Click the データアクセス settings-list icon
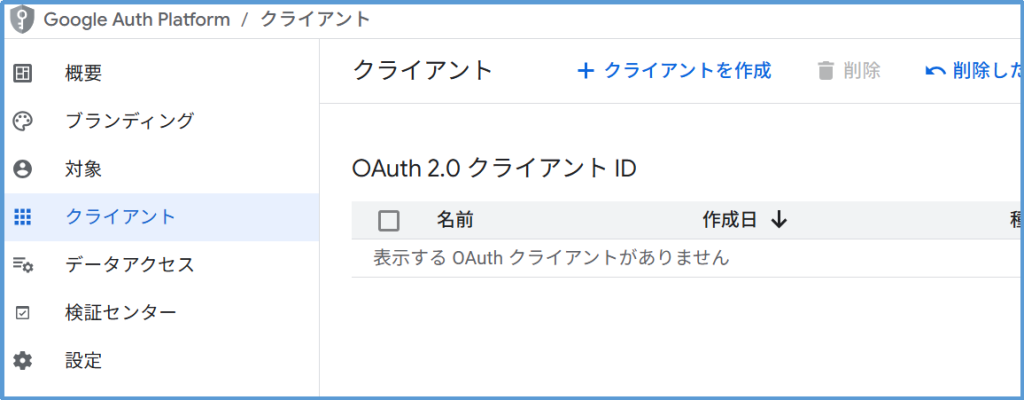 [22, 265]
